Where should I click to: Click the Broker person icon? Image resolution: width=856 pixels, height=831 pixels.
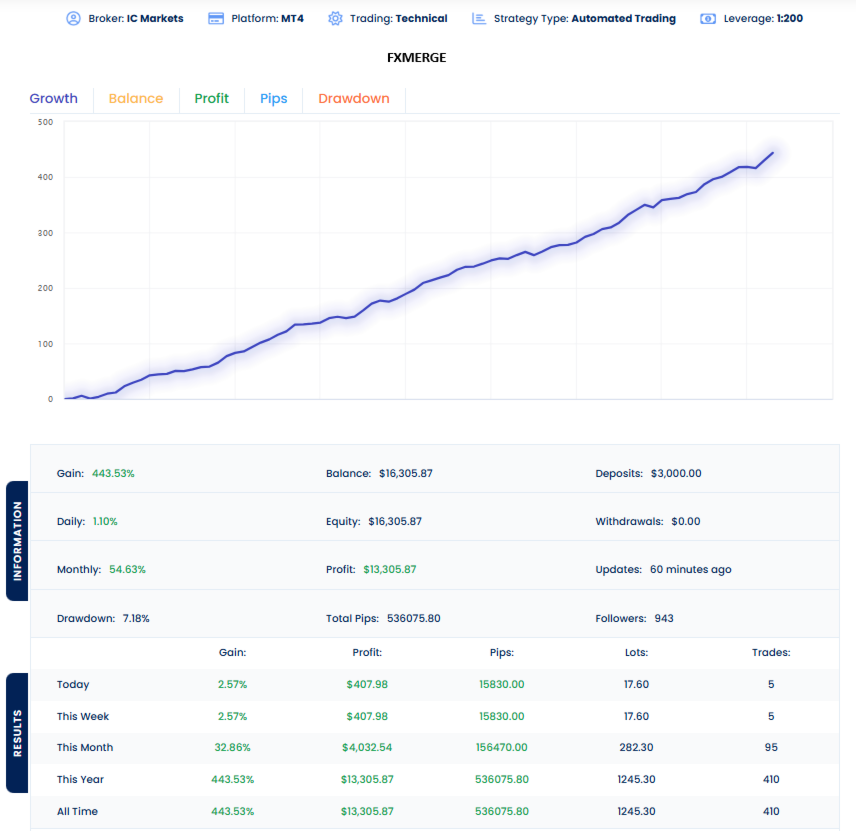click(x=72, y=18)
